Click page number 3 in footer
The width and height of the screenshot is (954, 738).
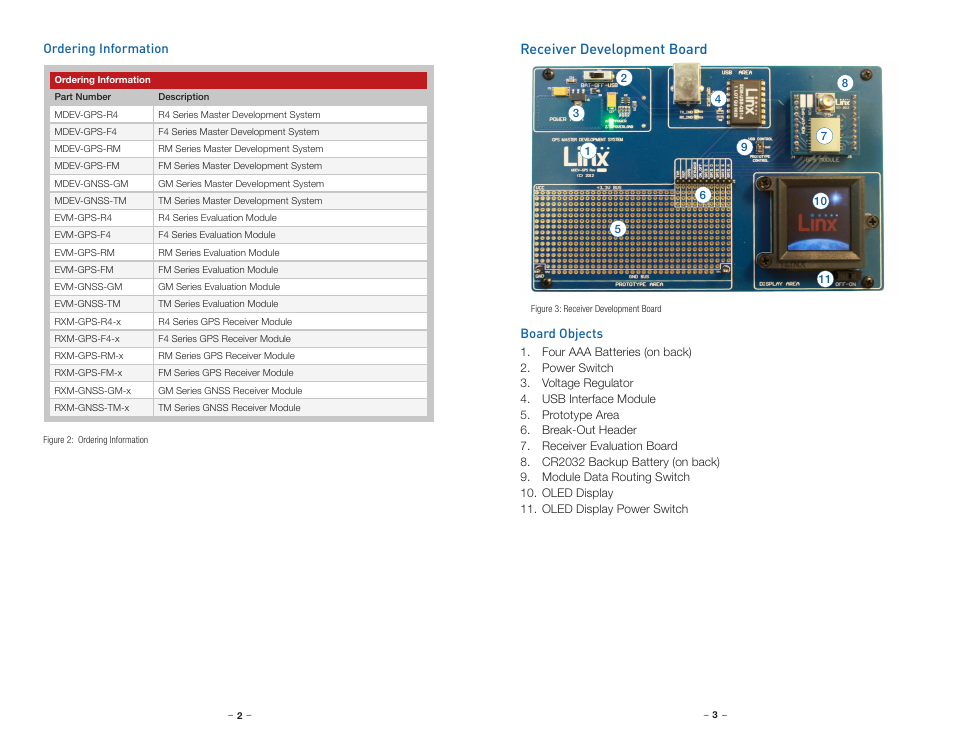[715, 715]
